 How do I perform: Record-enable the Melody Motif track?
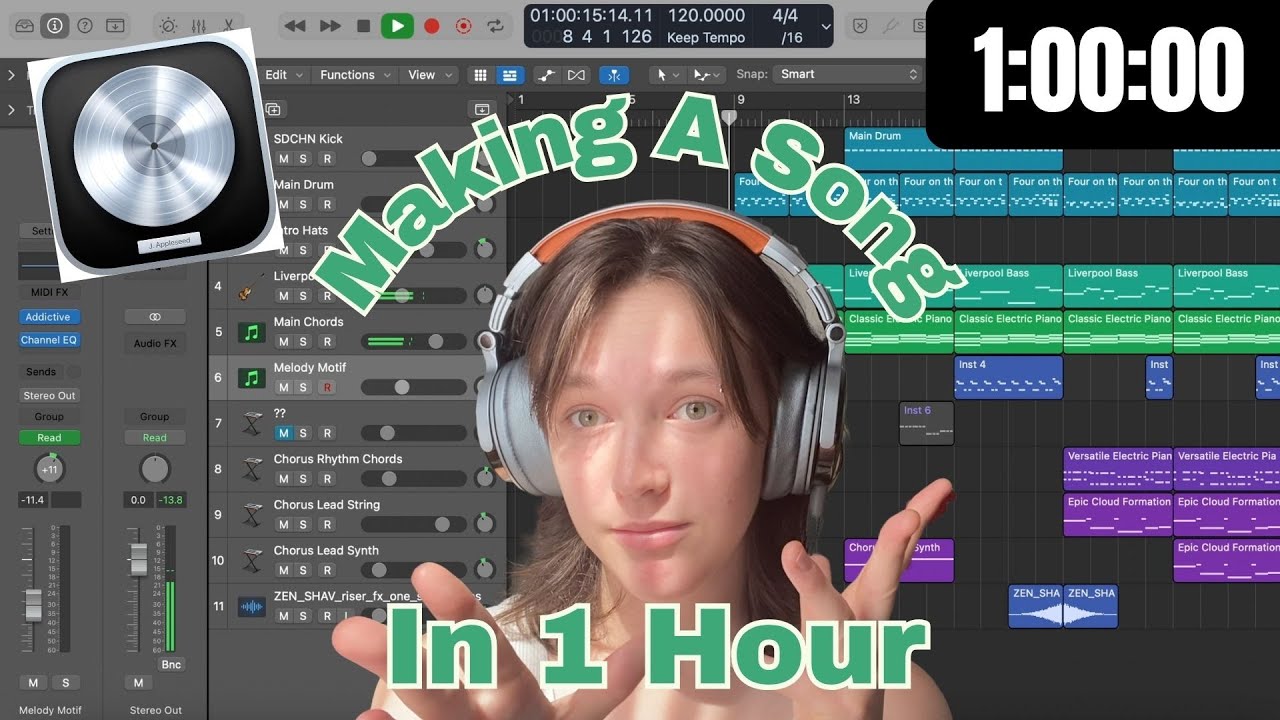pos(326,387)
